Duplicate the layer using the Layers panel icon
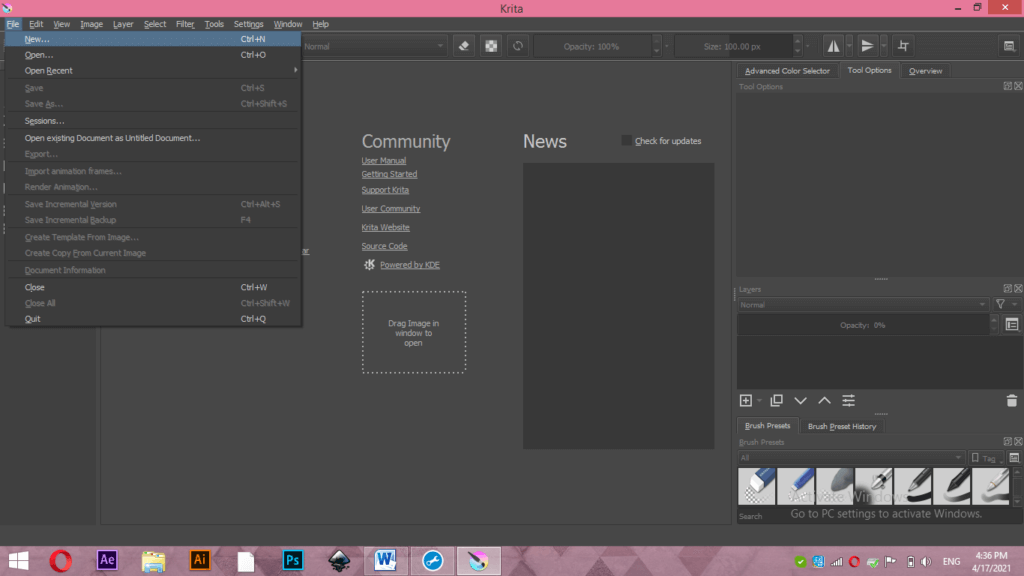 coord(776,400)
